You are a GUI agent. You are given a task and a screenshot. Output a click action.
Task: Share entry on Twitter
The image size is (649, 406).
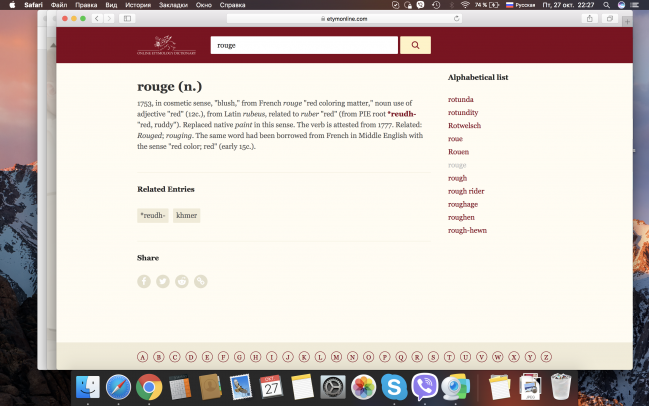(x=163, y=282)
